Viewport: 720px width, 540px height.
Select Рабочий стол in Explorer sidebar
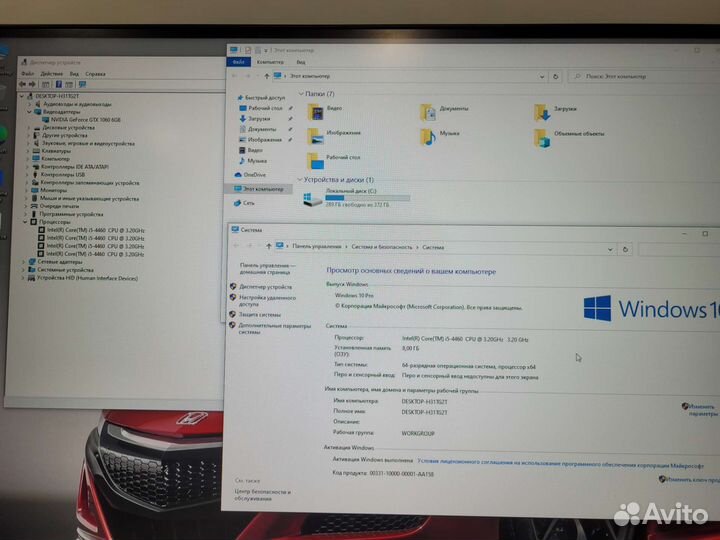coord(265,108)
